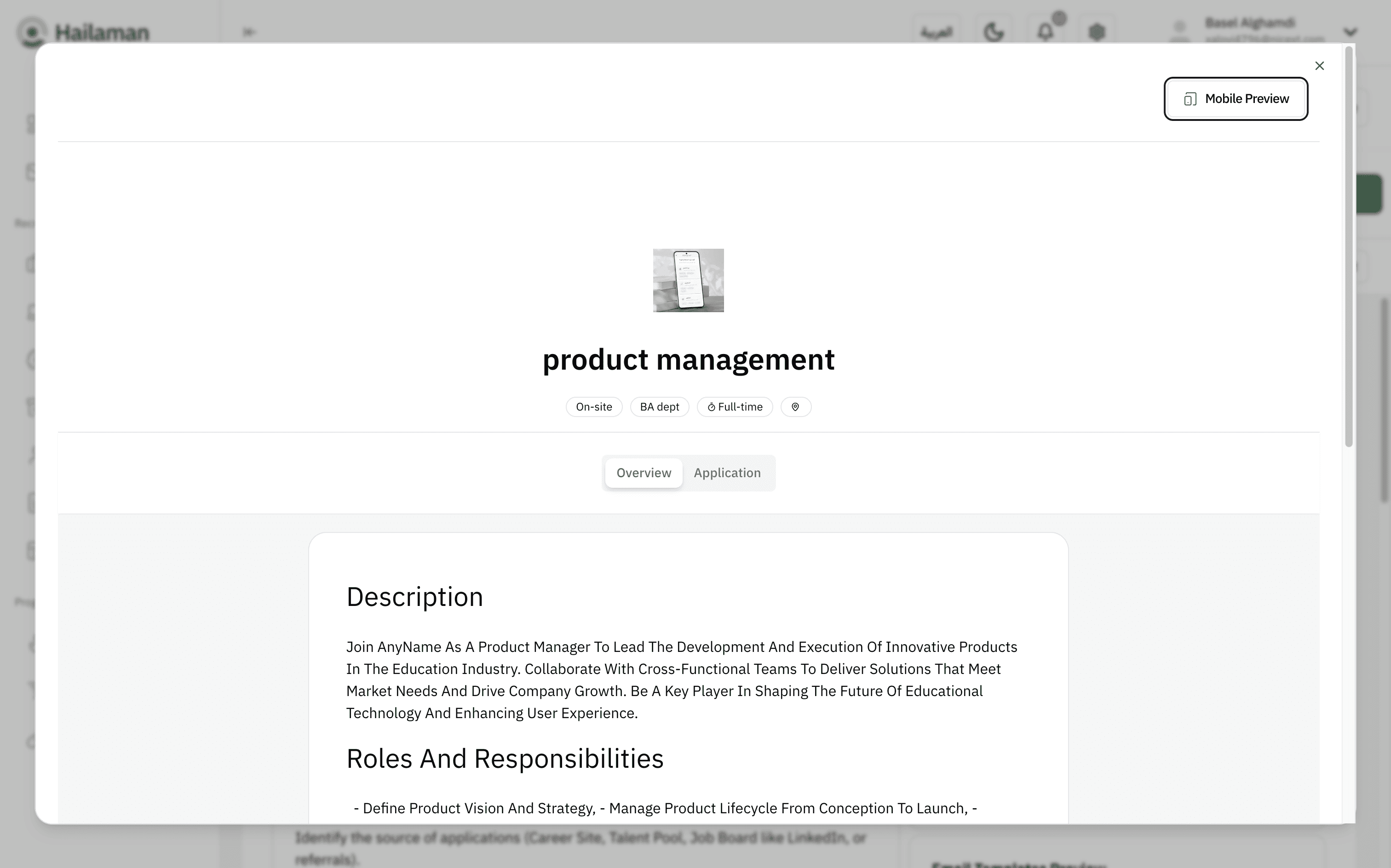Click the Mobile Preview button
This screenshot has height=868, width=1391.
(1236, 99)
